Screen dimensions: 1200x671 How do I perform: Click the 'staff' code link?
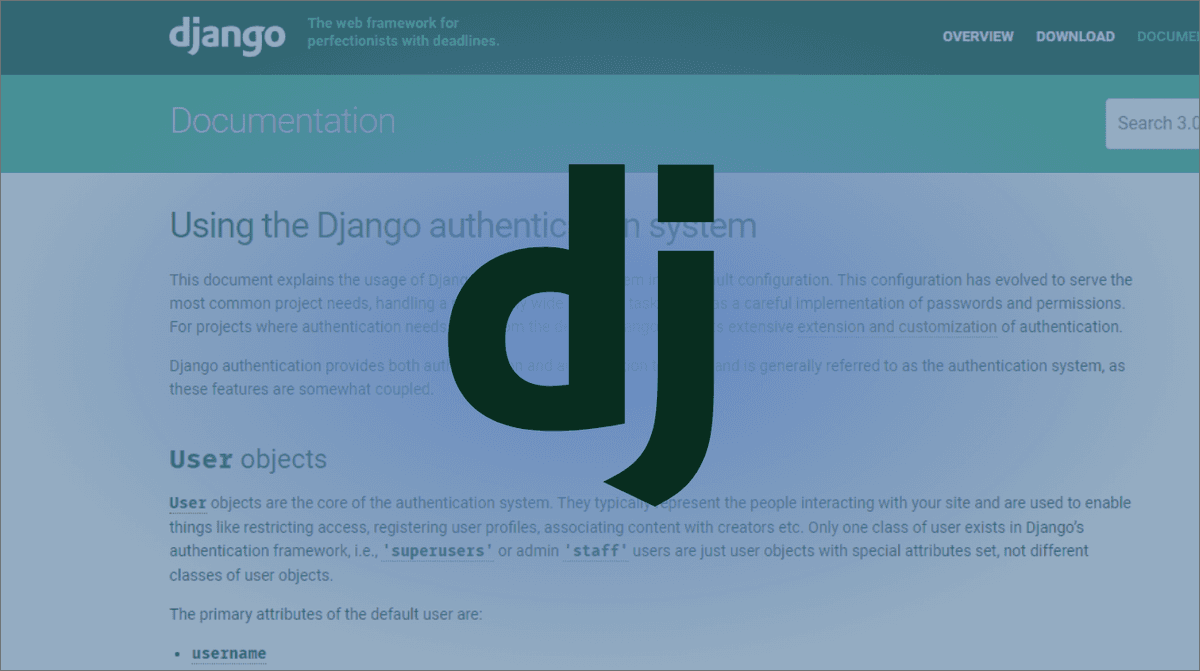click(596, 551)
